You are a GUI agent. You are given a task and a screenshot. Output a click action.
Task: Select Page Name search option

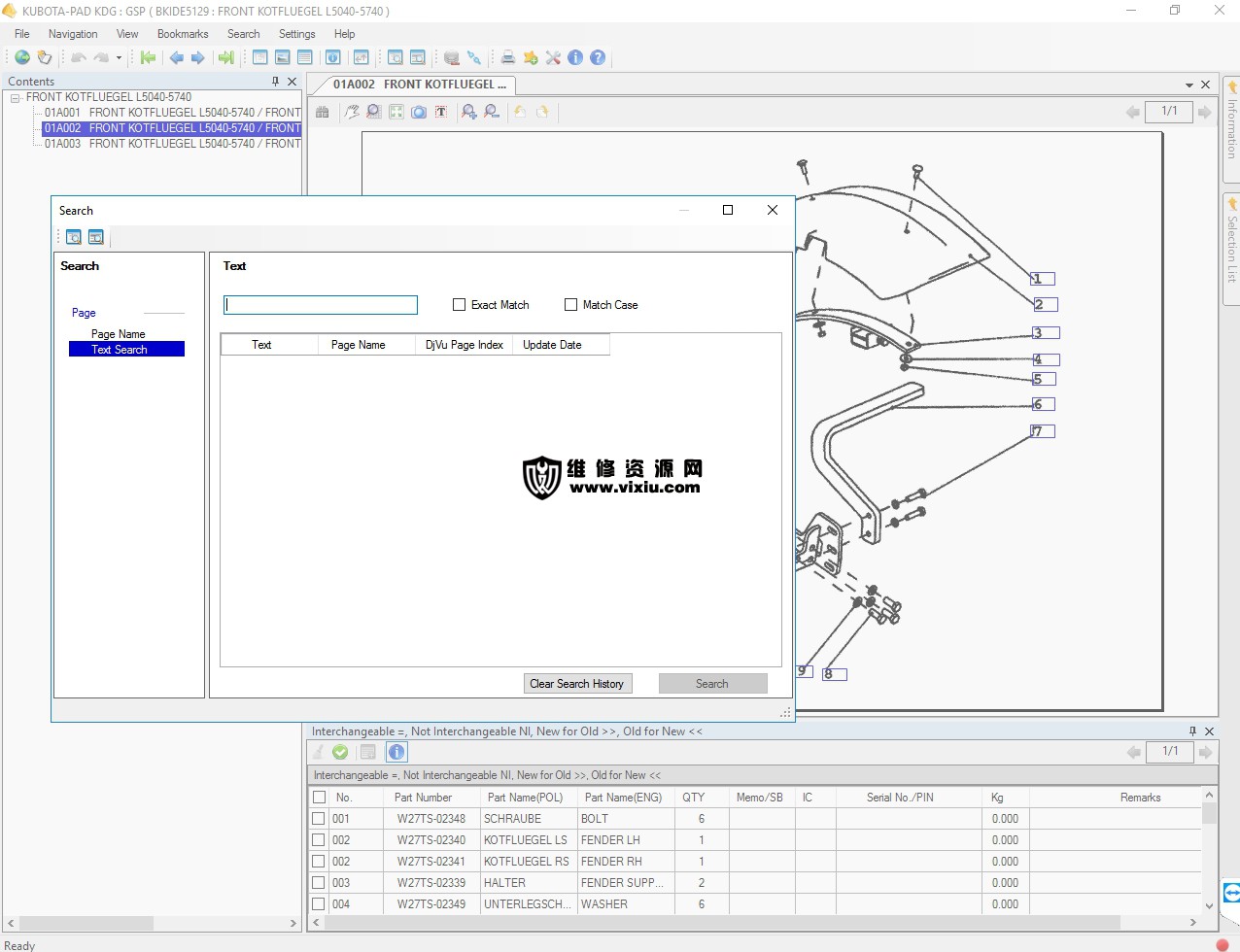coord(119,334)
